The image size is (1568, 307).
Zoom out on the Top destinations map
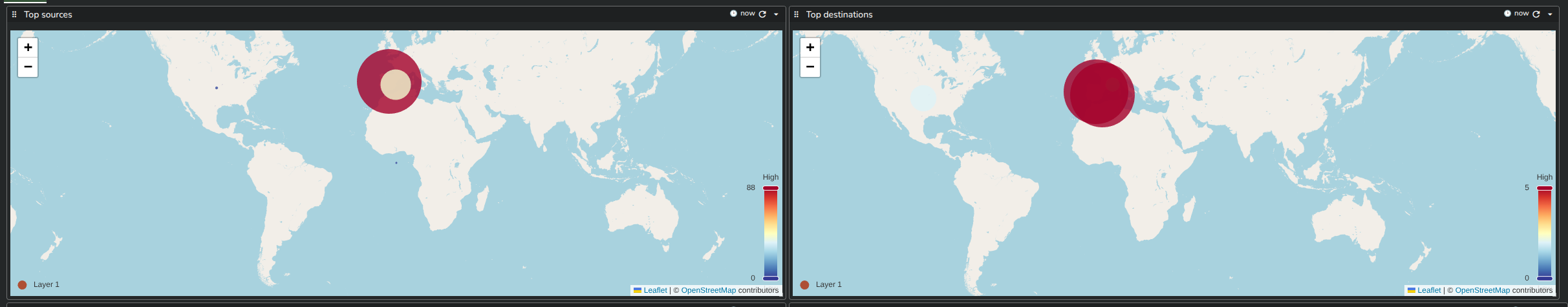(x=810, y=67)
